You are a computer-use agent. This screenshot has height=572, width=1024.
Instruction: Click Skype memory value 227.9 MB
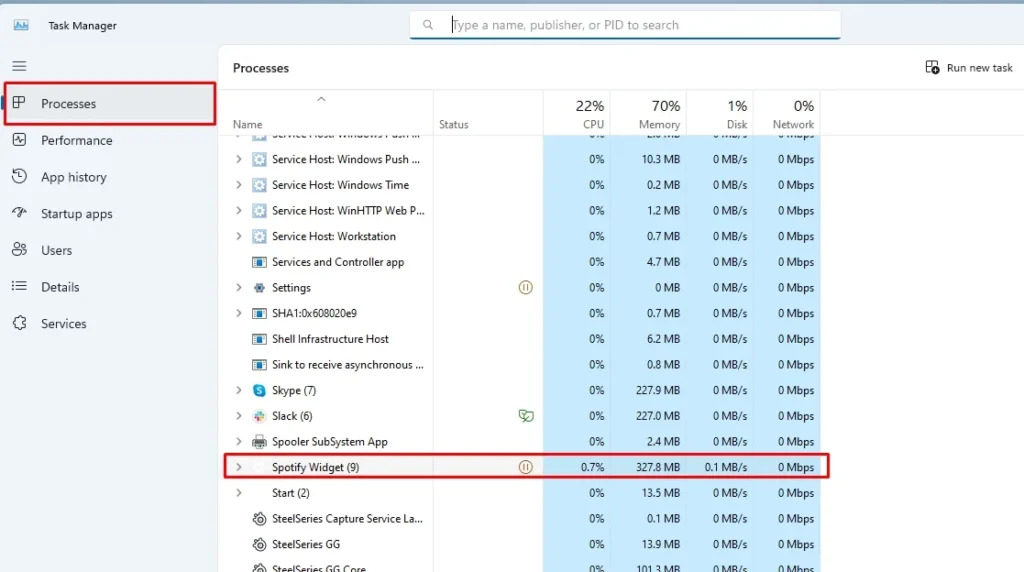(658, 390)
